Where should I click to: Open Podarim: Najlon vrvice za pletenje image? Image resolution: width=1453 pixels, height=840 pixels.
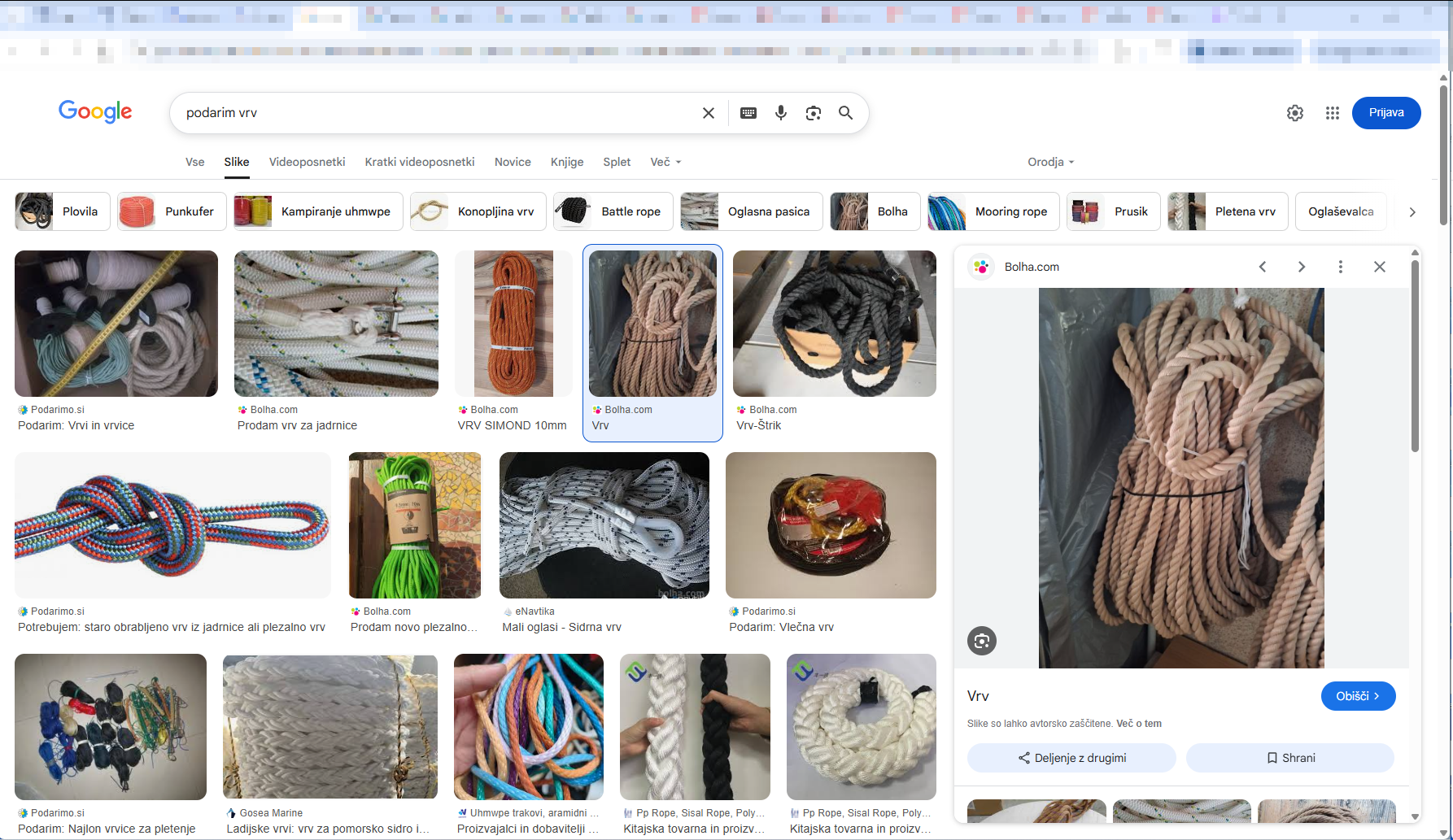111,727
